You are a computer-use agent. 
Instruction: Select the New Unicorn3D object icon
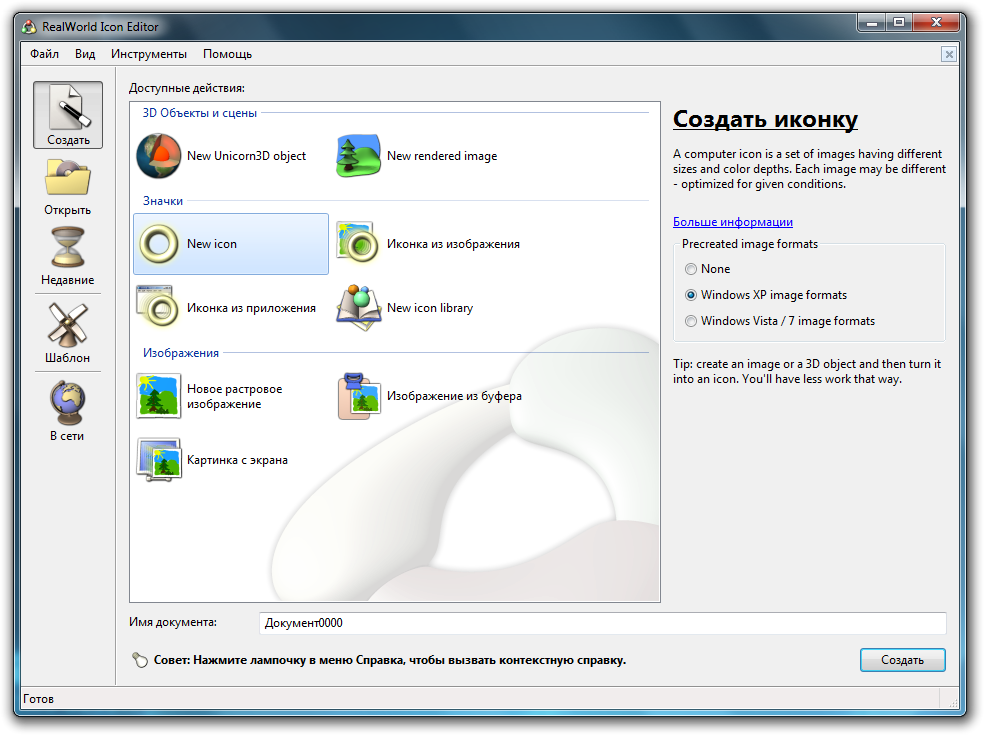point(158,156)
